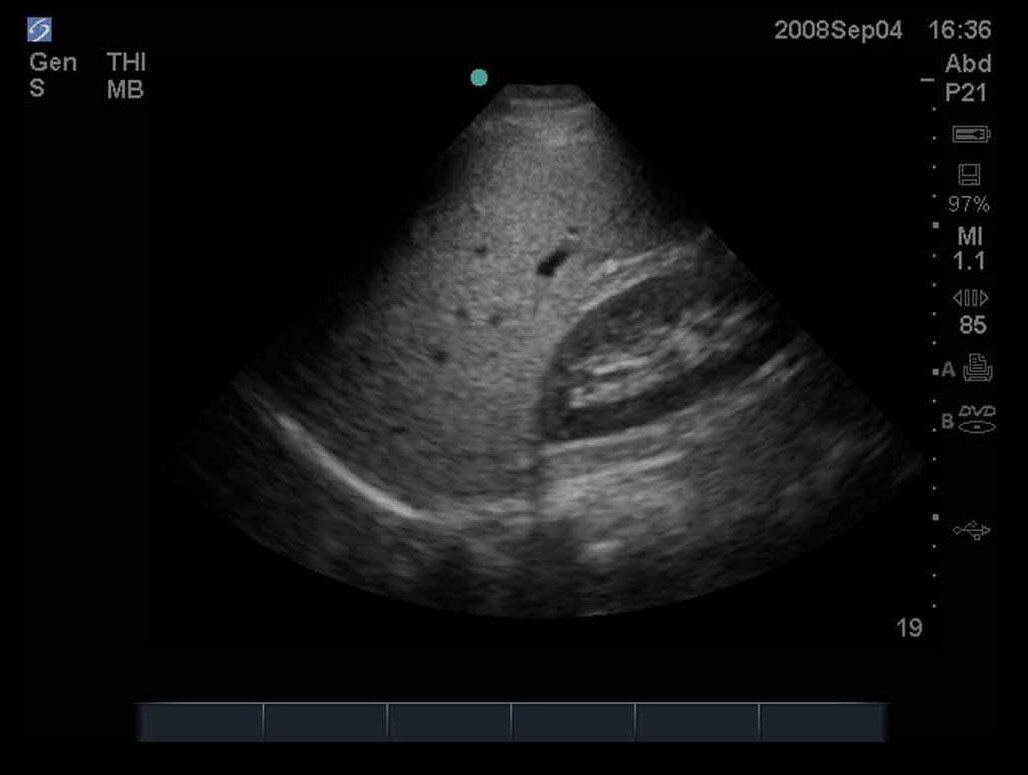The image size is (1028, 775).
Task: Click the battery status icon
Action: coord(970,133)
